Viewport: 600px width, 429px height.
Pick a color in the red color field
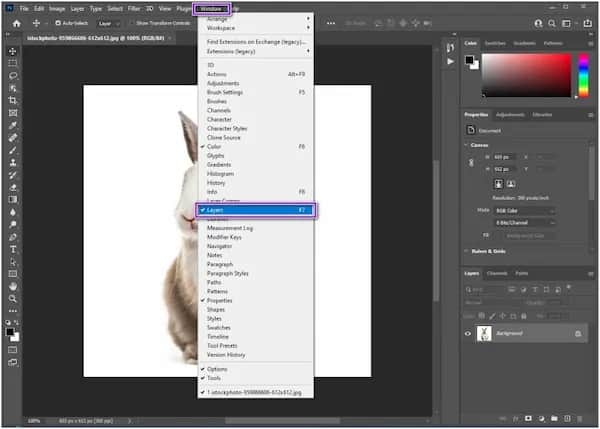pos(526,75)
